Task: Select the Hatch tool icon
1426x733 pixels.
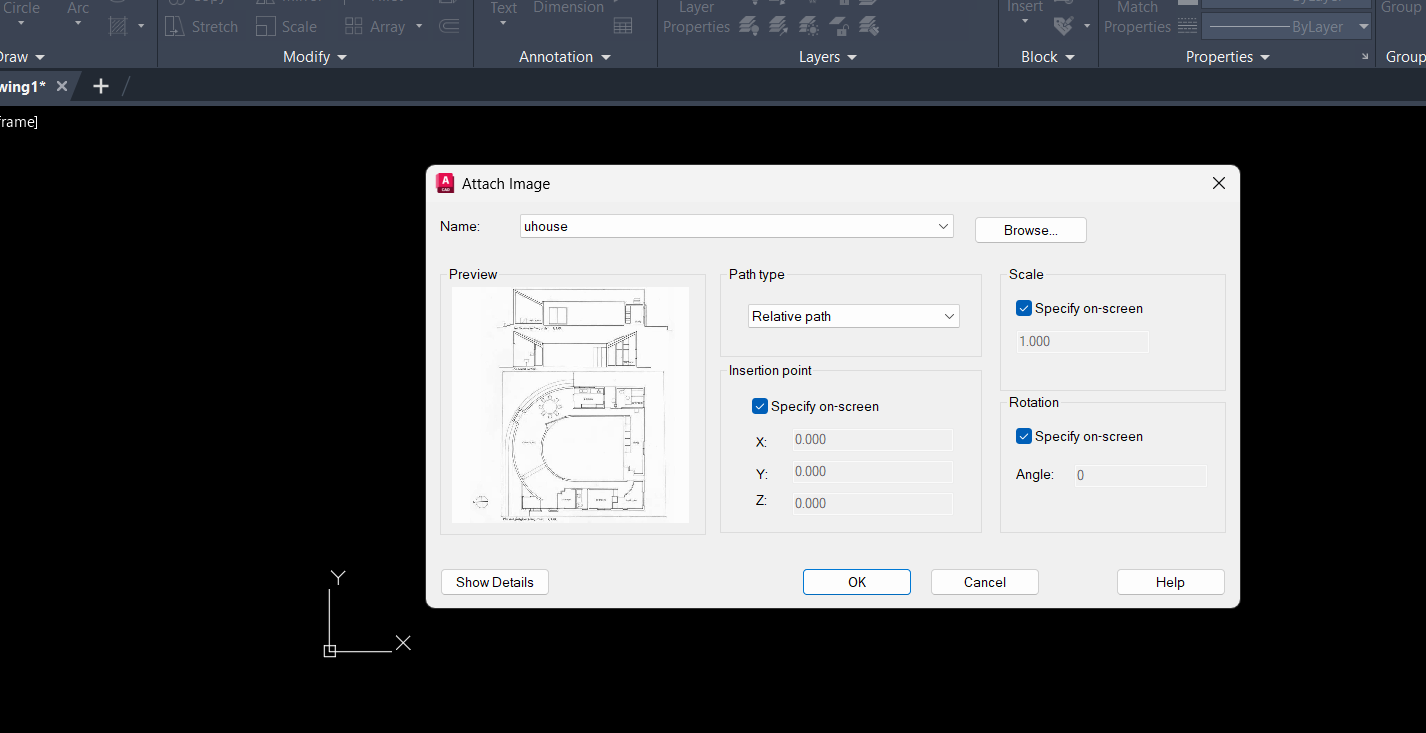Action: coord(118,26)
